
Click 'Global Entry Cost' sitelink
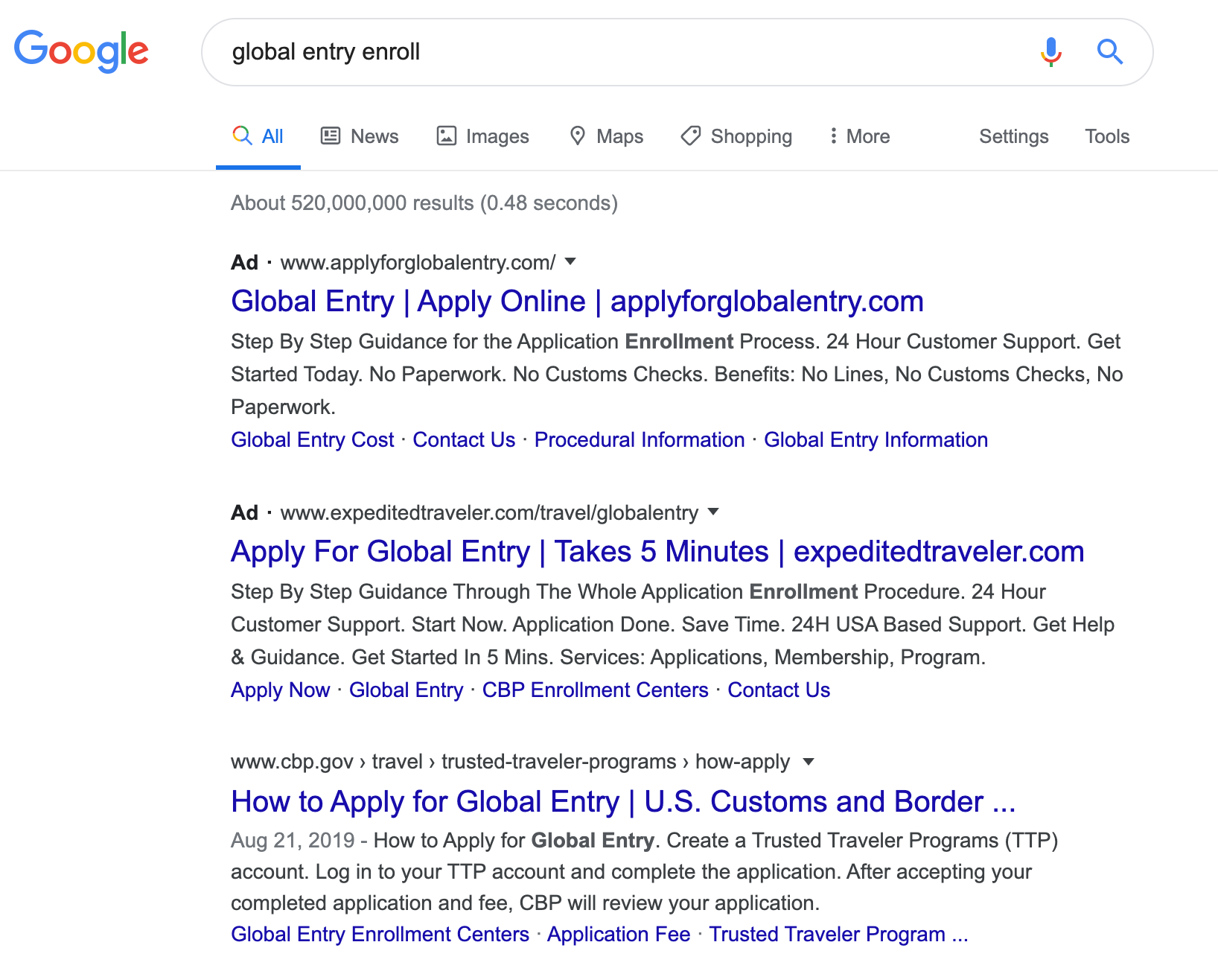(313, 440)
